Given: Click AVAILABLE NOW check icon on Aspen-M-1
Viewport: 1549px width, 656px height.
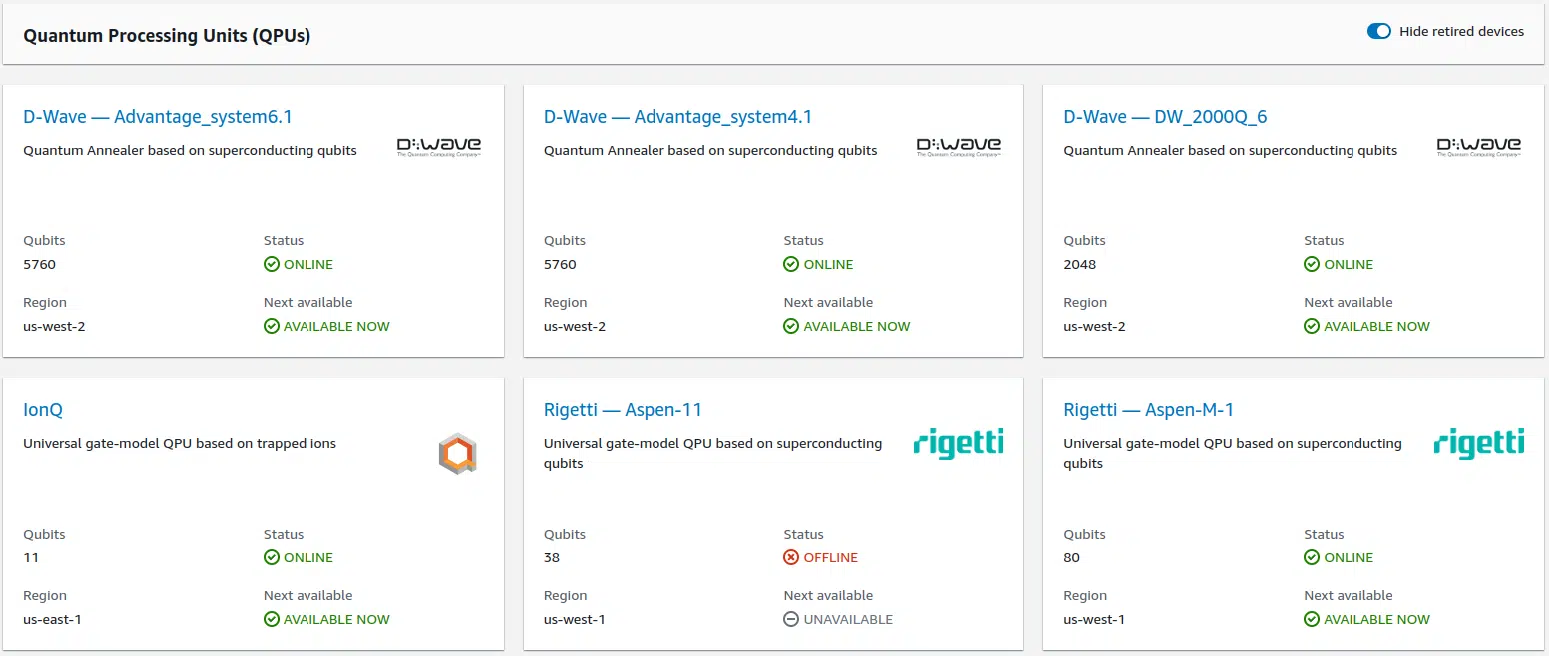Looking at the screenshot, I should [1311, 619].
